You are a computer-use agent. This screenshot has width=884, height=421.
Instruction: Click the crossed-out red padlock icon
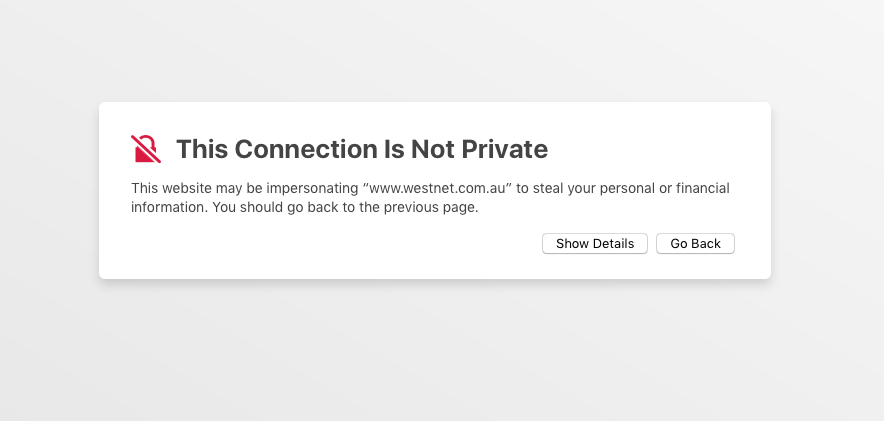click(x=146, y=149)
